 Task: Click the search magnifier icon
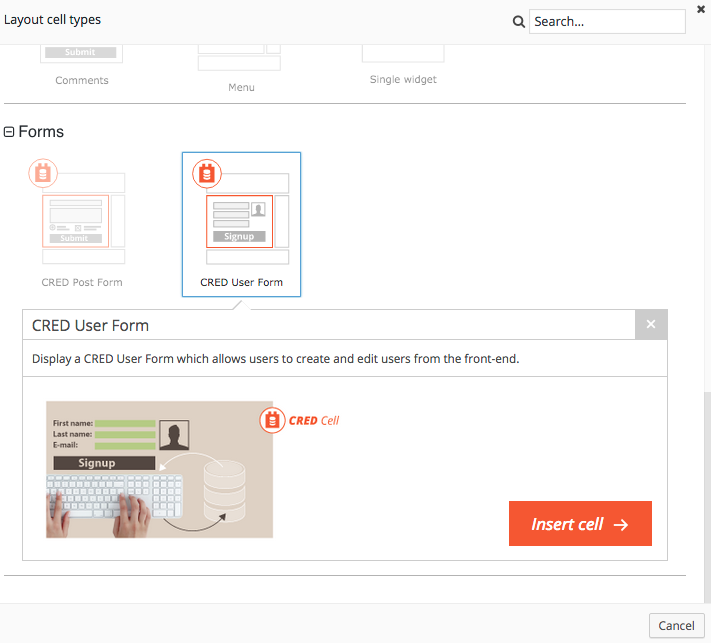518,21
